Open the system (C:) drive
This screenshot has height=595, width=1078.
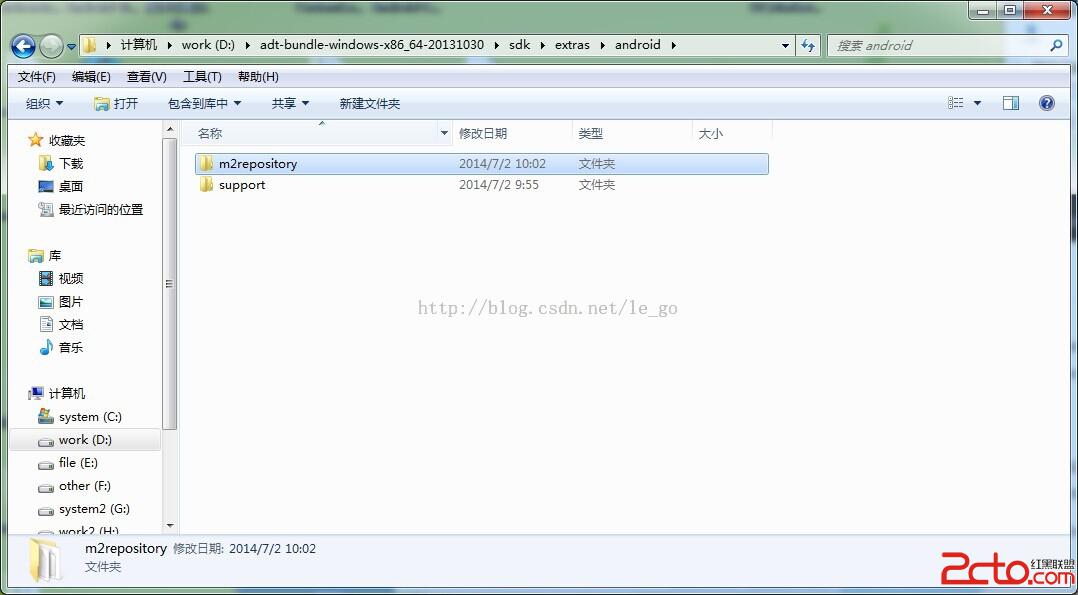(x=90, y=417)
